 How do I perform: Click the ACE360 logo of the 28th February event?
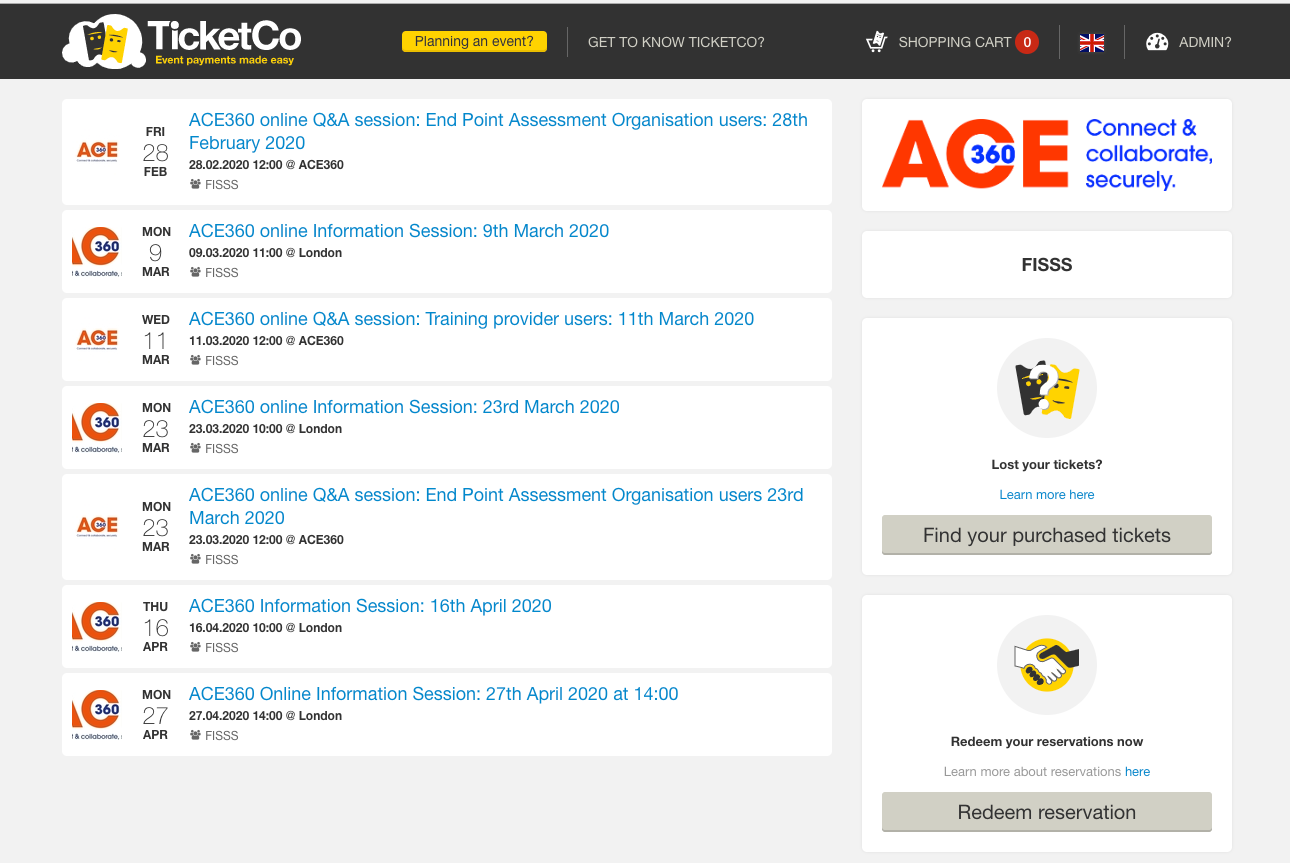(97, 151)
